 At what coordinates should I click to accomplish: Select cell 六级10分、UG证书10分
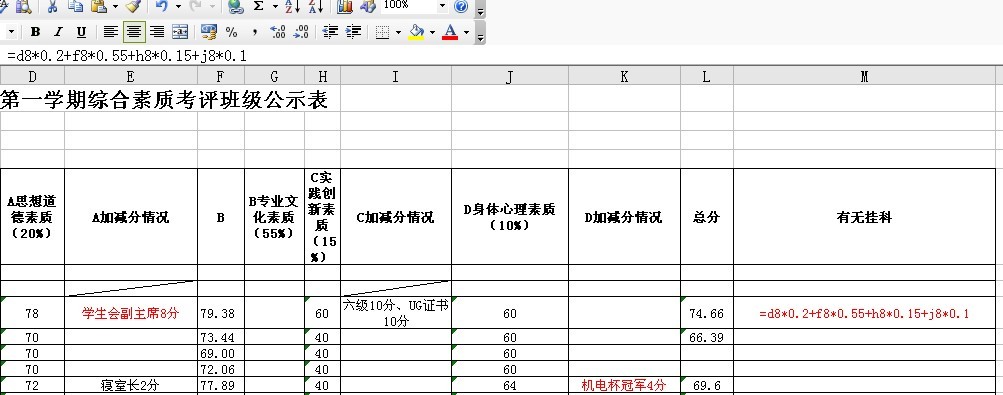396,313
